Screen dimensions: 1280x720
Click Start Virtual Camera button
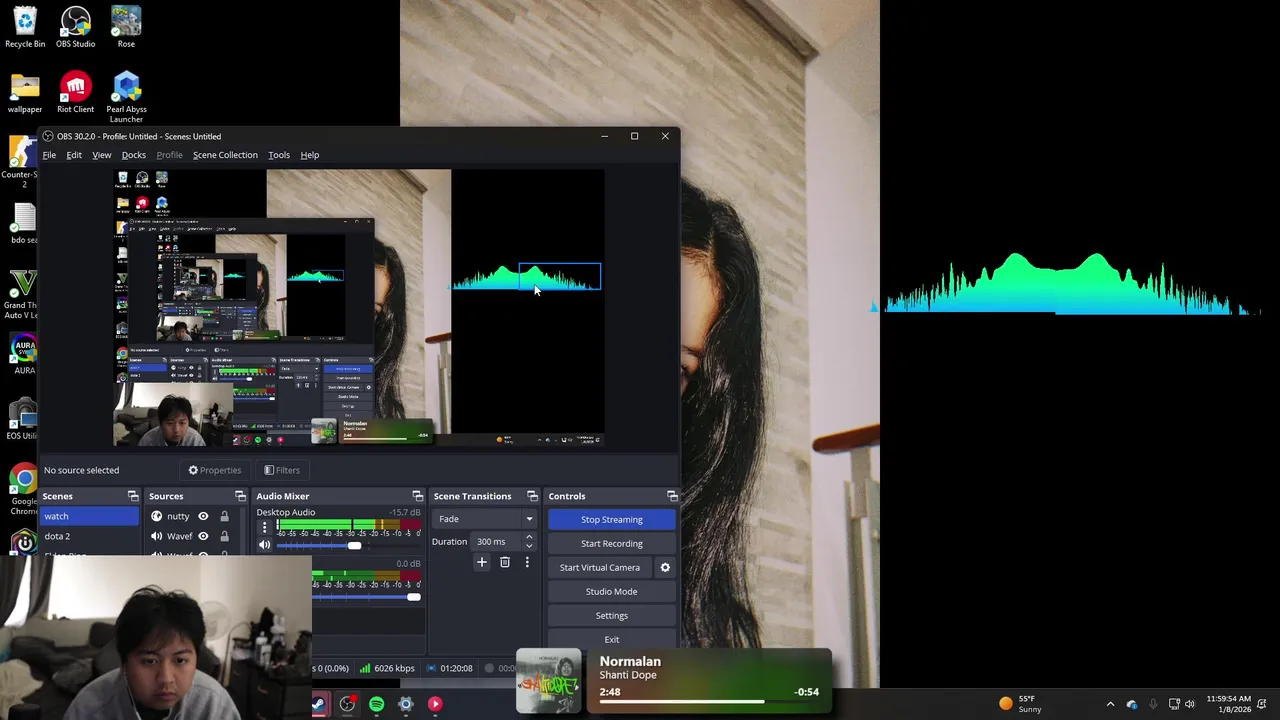(x=599, y=567)
